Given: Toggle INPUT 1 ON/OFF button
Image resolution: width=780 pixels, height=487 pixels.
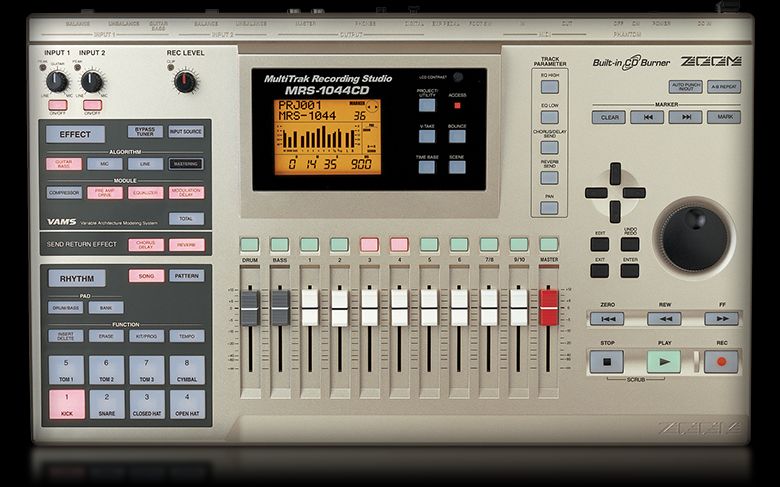Looking at the screenshot, I should point(58,105).
